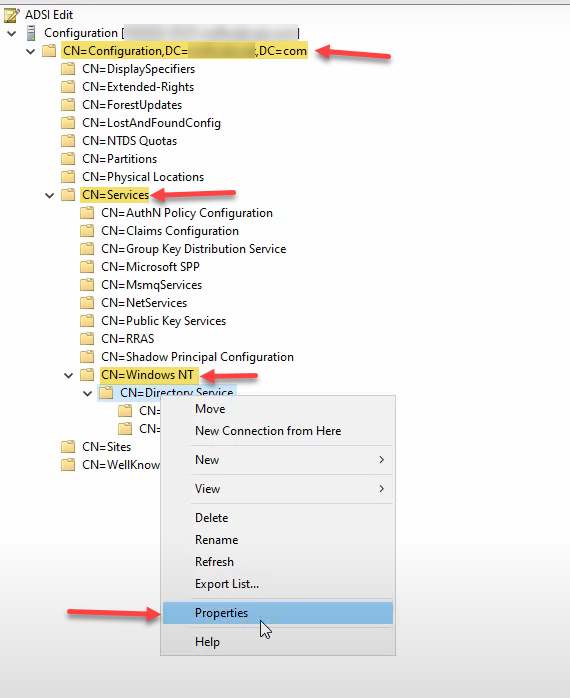
Task: Choose Move from the context menu
Action: (x=278, y=409)
